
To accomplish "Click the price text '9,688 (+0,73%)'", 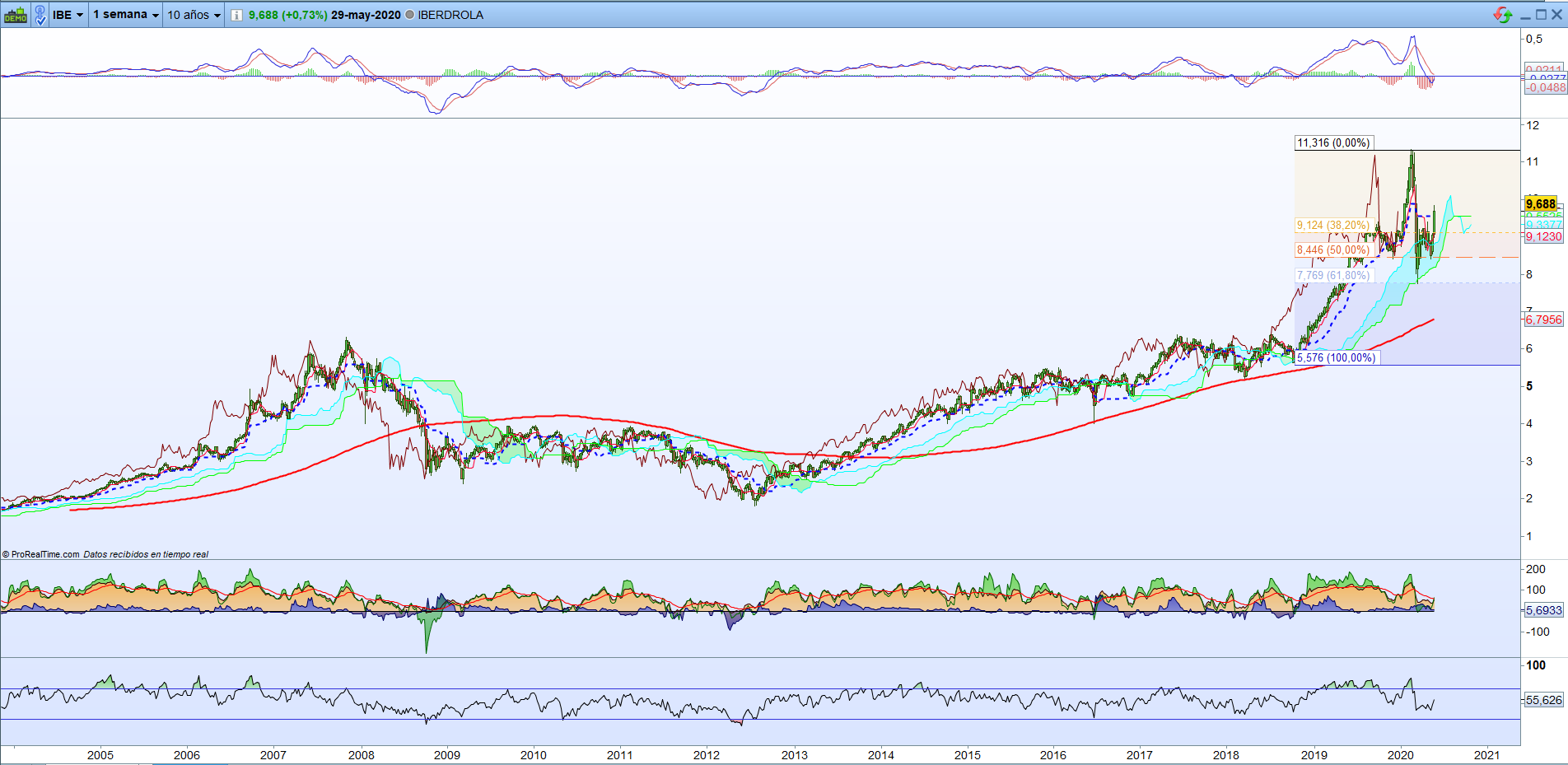I will click(288, 15).
